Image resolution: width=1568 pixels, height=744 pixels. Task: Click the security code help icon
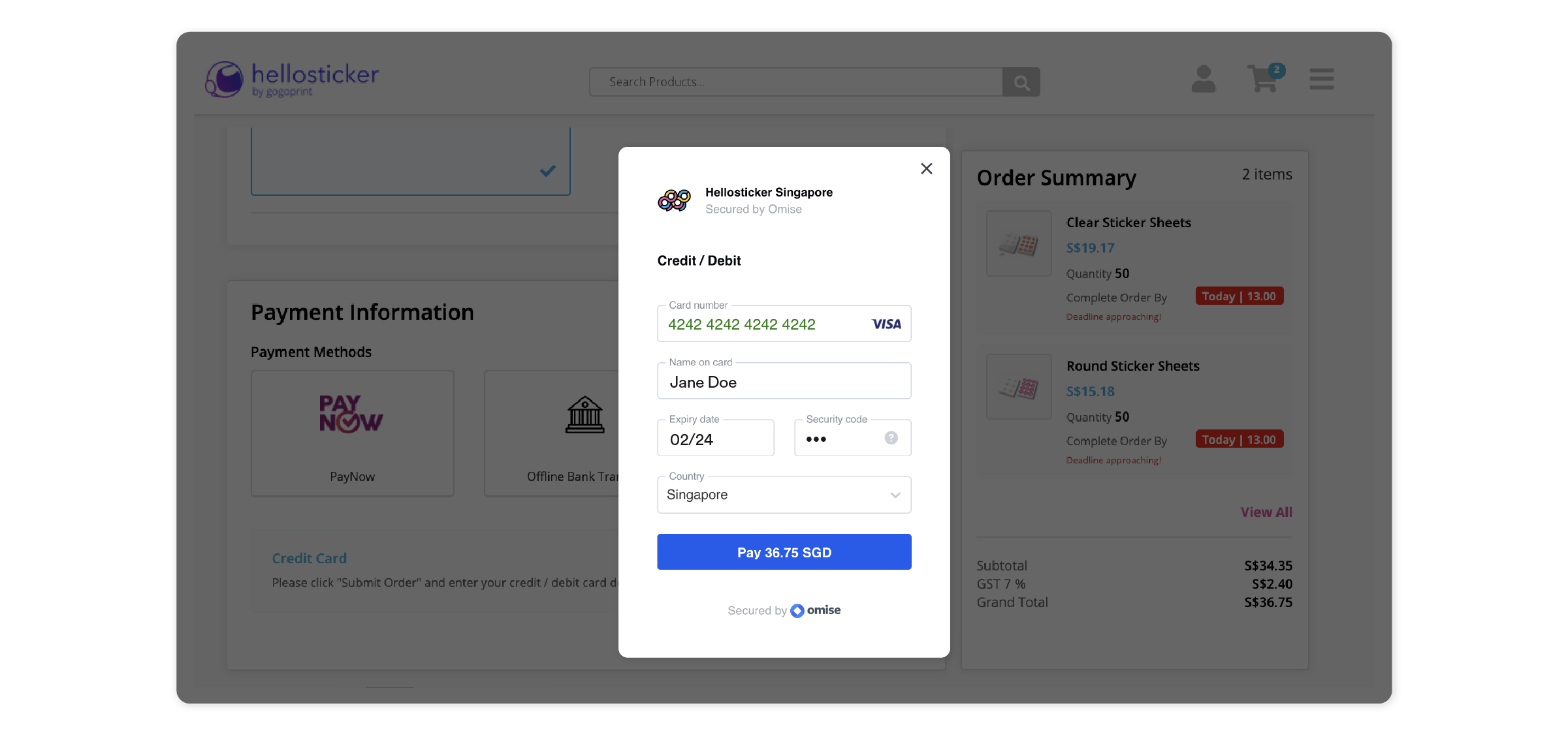click(891, 438)
